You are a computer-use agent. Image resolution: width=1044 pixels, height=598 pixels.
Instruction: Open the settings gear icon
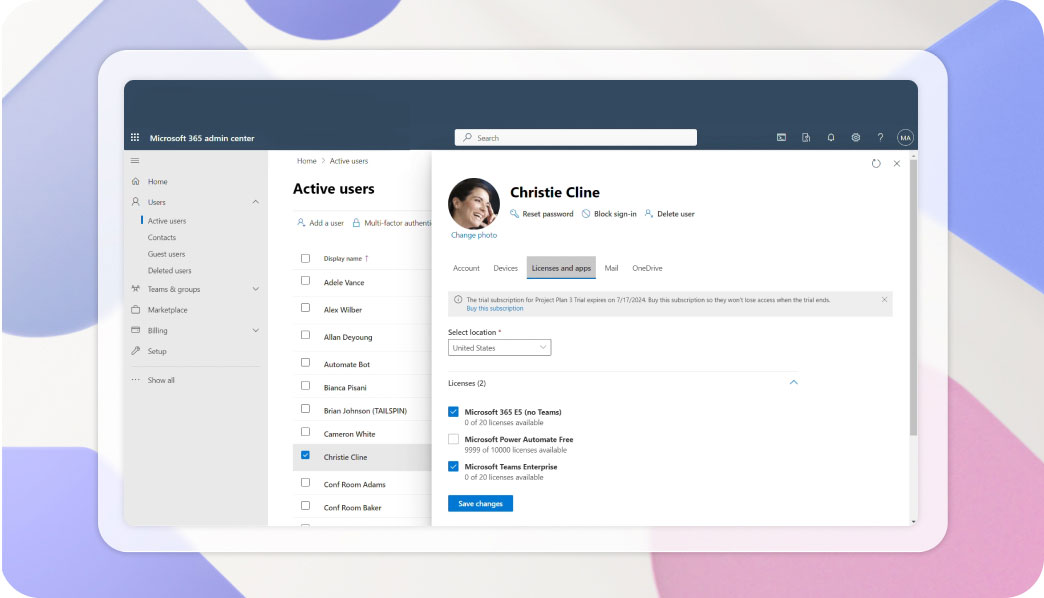click(855, 138)
